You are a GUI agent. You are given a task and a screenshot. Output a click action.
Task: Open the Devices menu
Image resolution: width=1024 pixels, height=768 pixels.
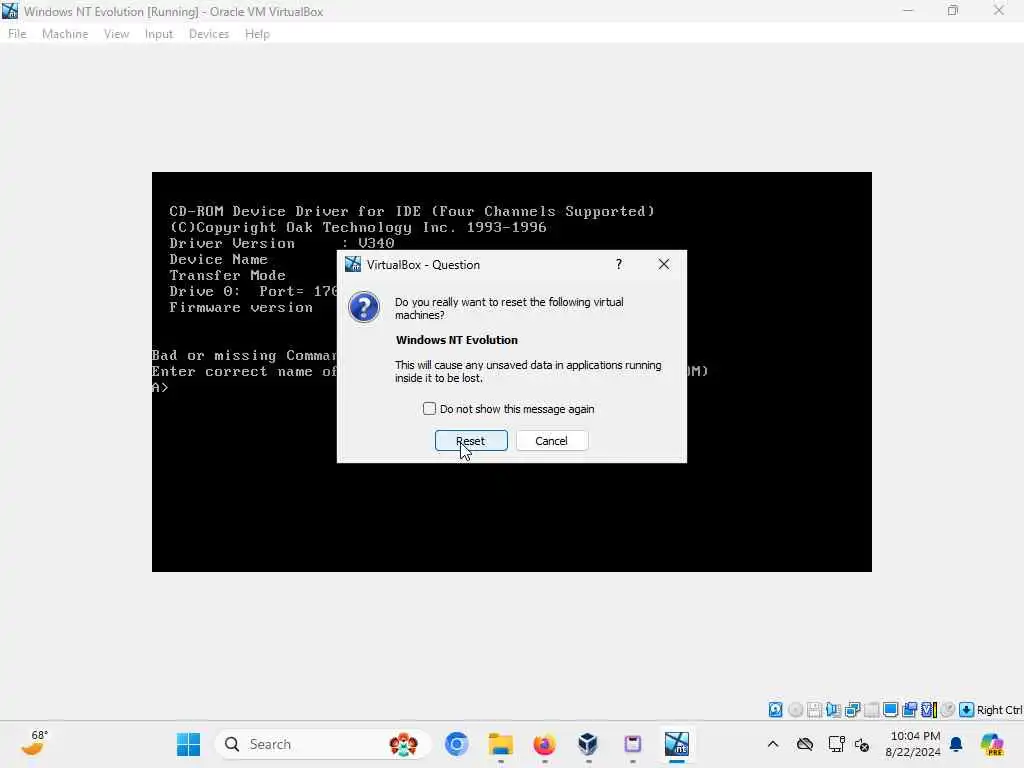pos(209,34)
